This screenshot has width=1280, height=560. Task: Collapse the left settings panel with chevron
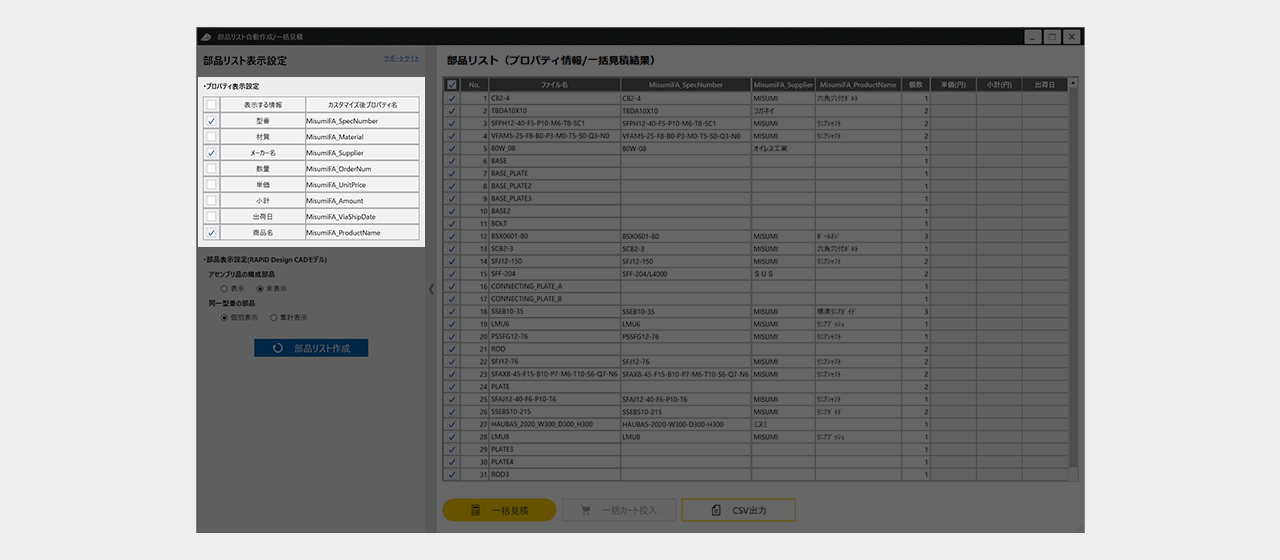click(x=431, y=289)
